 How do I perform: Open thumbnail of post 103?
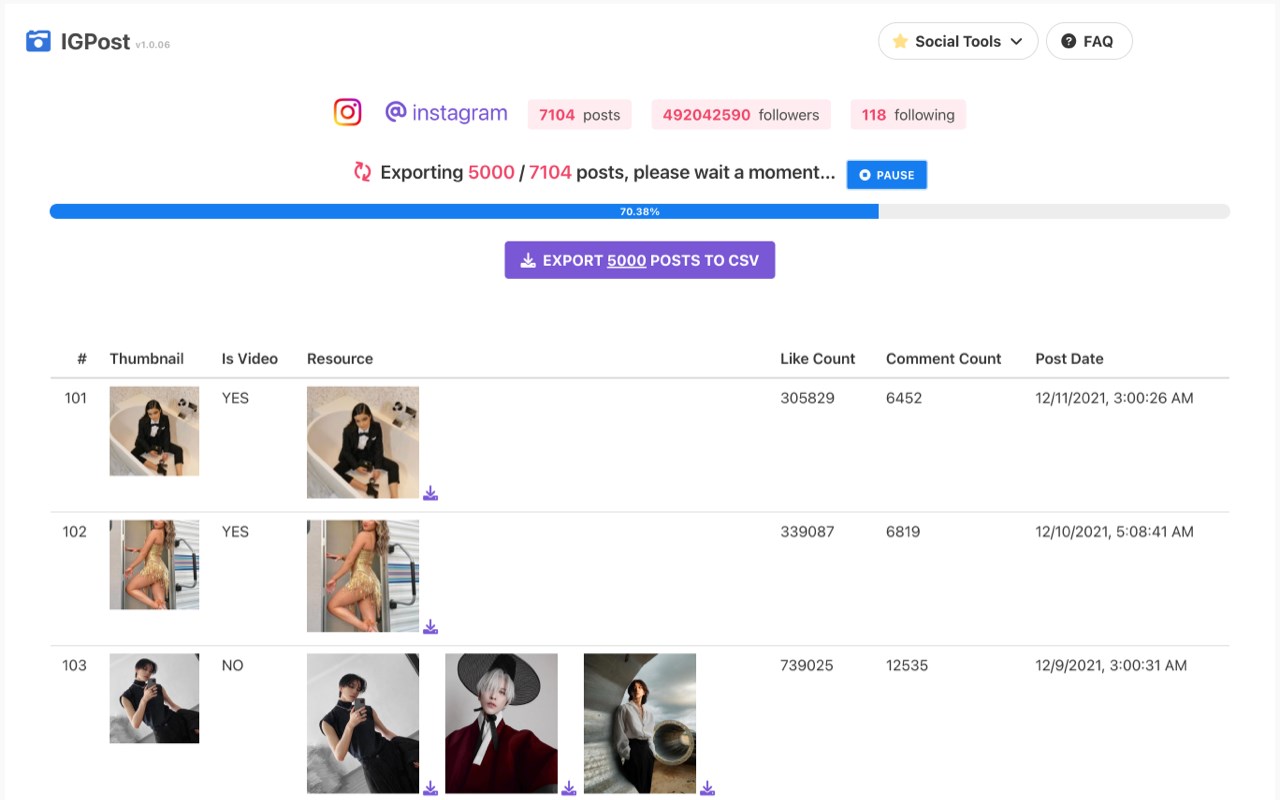click(154, 698)
